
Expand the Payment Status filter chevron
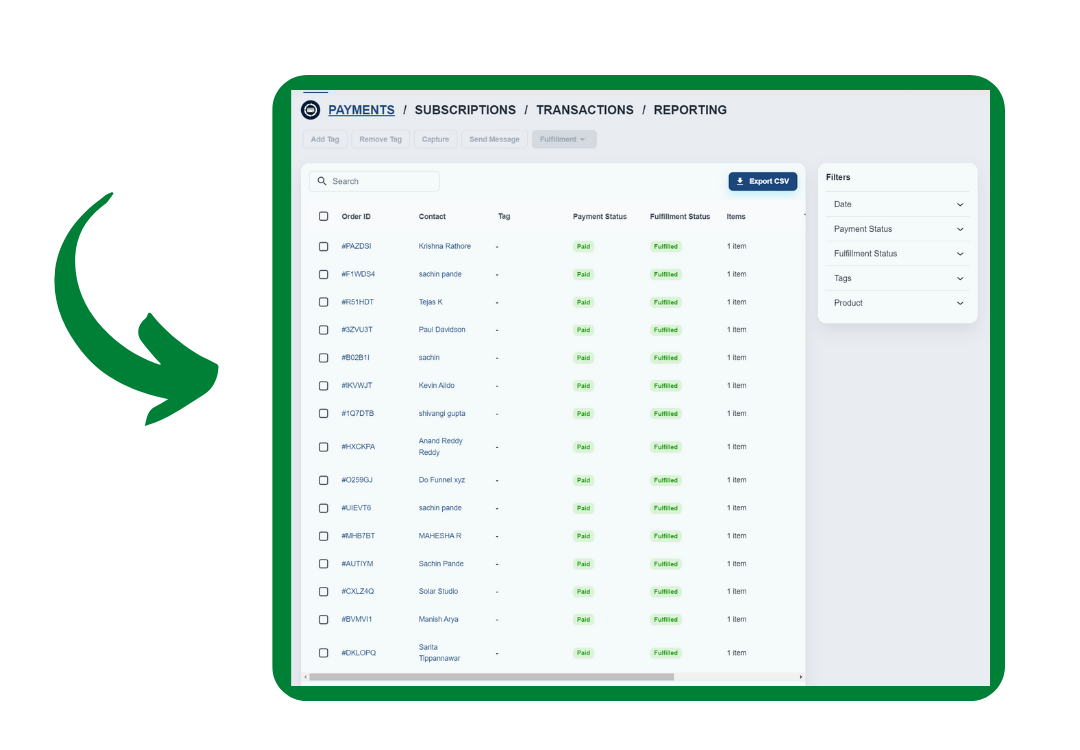click(x=960, y=229)
